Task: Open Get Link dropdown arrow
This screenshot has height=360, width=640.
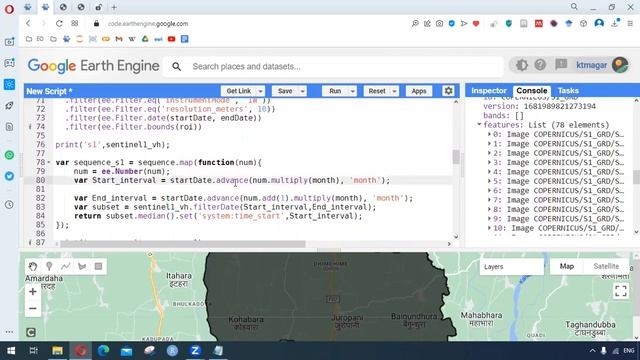Action: click(260, 91)
